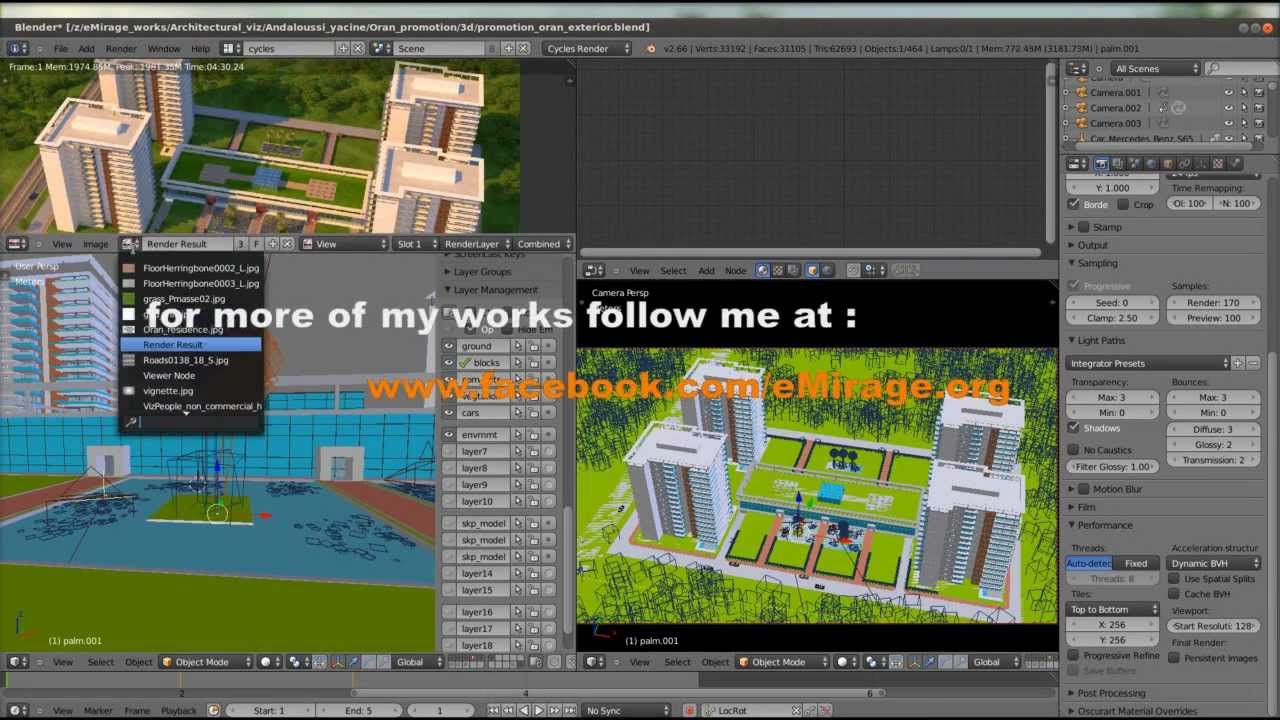Open the RenderLayer dropdown
Viewport: 1280px width, 720px height.
point(476,244)
